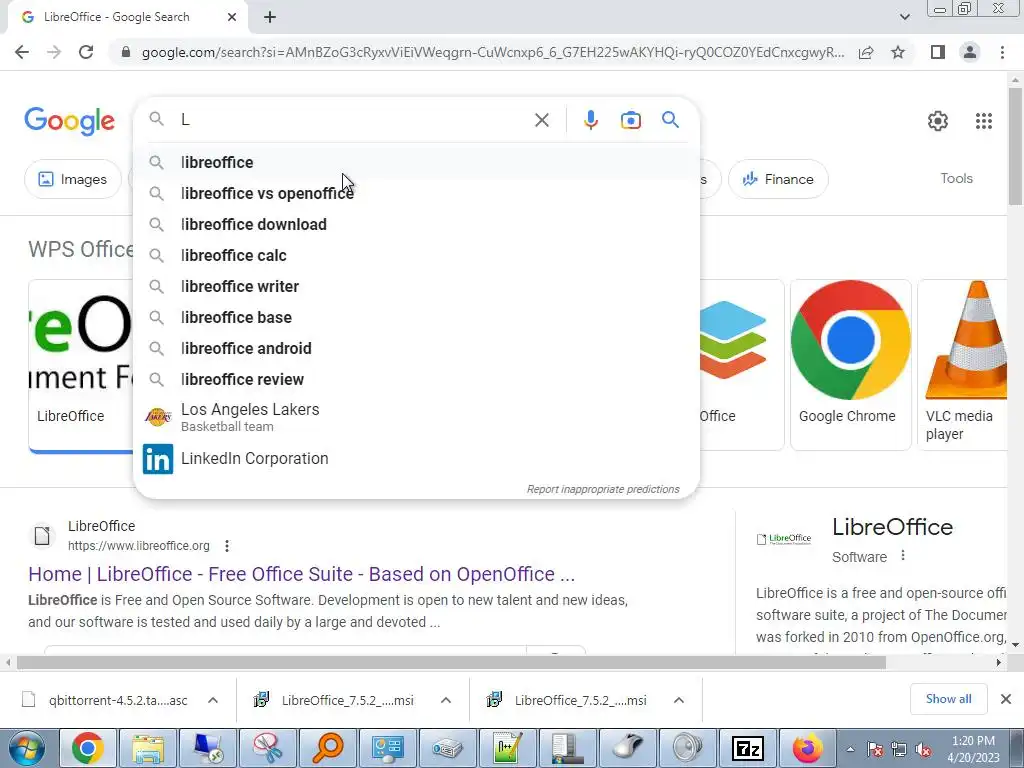Bookmark this page with the star
This screenshot has width=1024, height=768.
(898, 52)
